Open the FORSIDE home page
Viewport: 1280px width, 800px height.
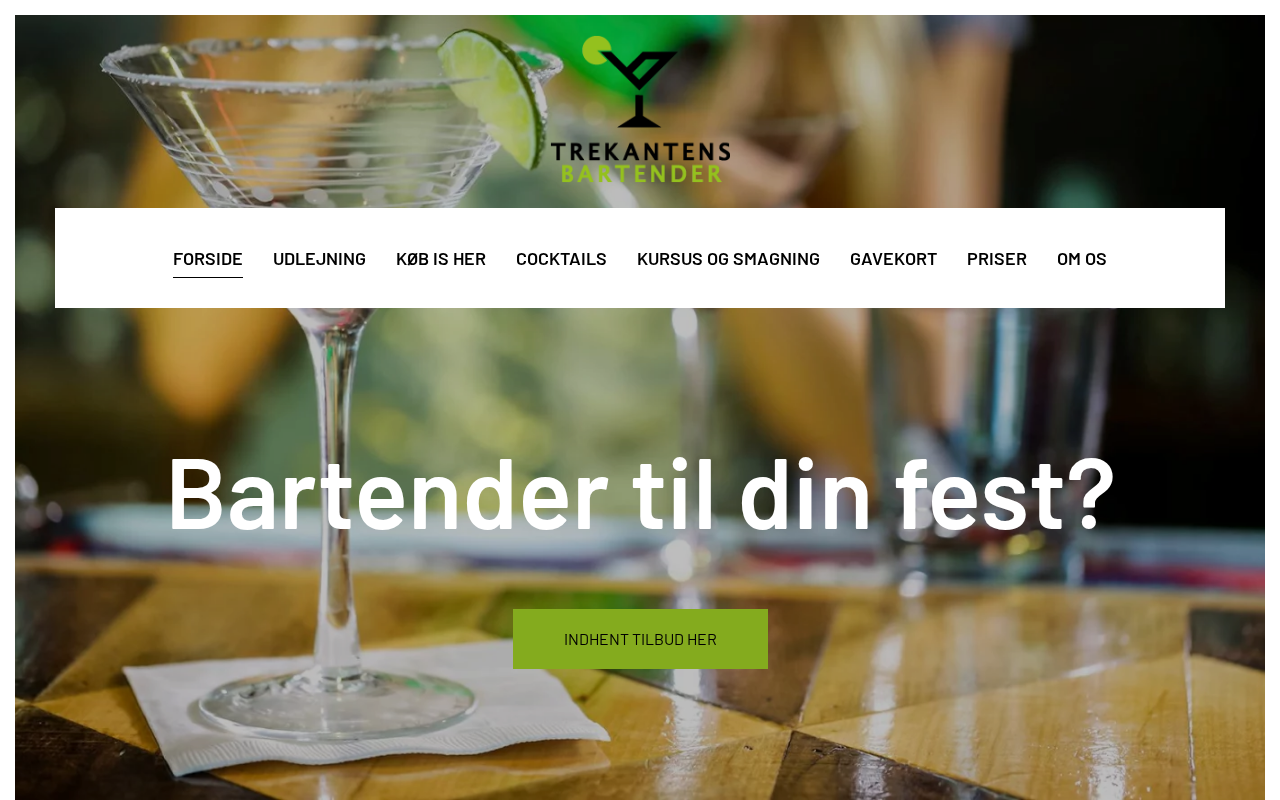pos(208,258)
